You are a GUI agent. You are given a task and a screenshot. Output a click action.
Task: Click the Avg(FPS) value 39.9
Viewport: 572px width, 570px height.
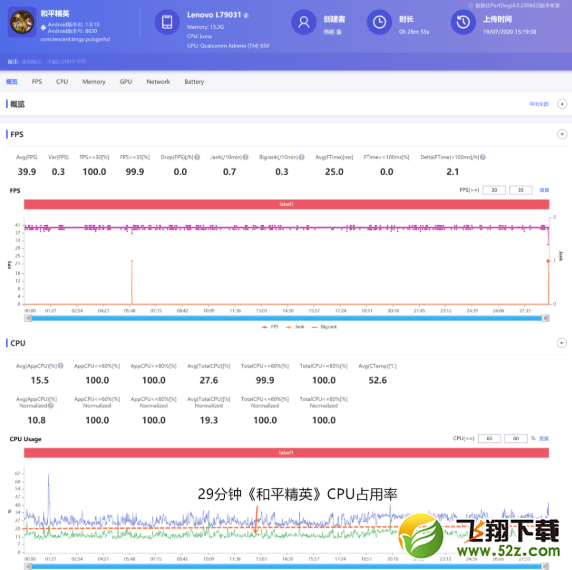27,172
